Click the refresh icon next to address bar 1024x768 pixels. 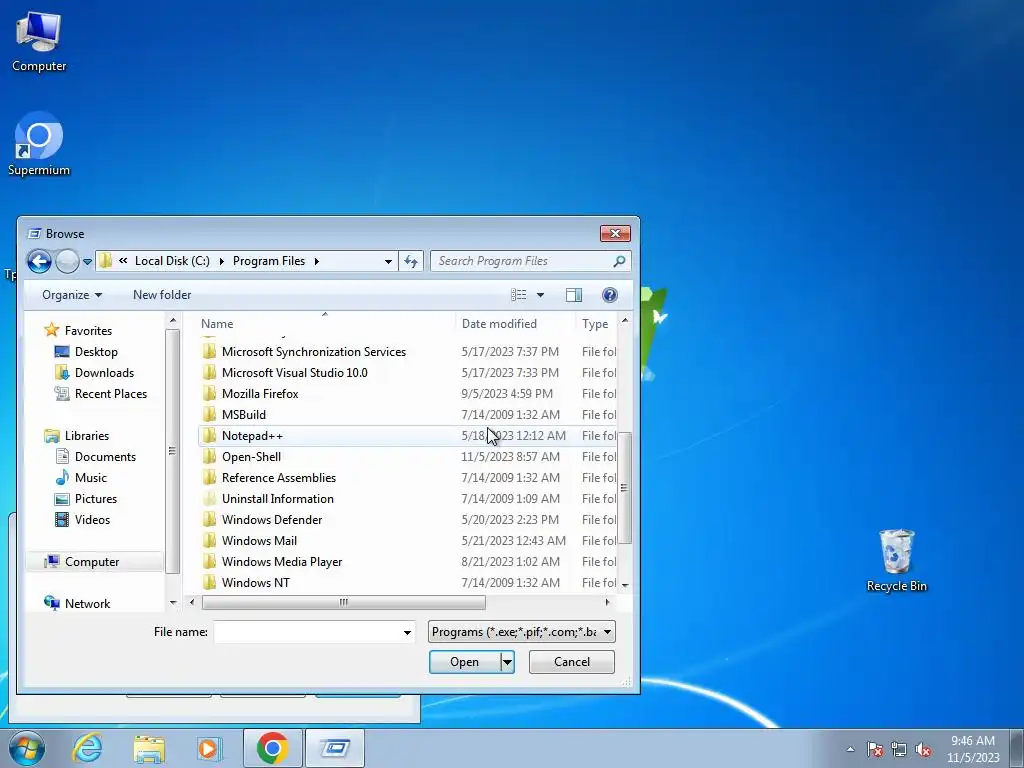pos(411,261)
